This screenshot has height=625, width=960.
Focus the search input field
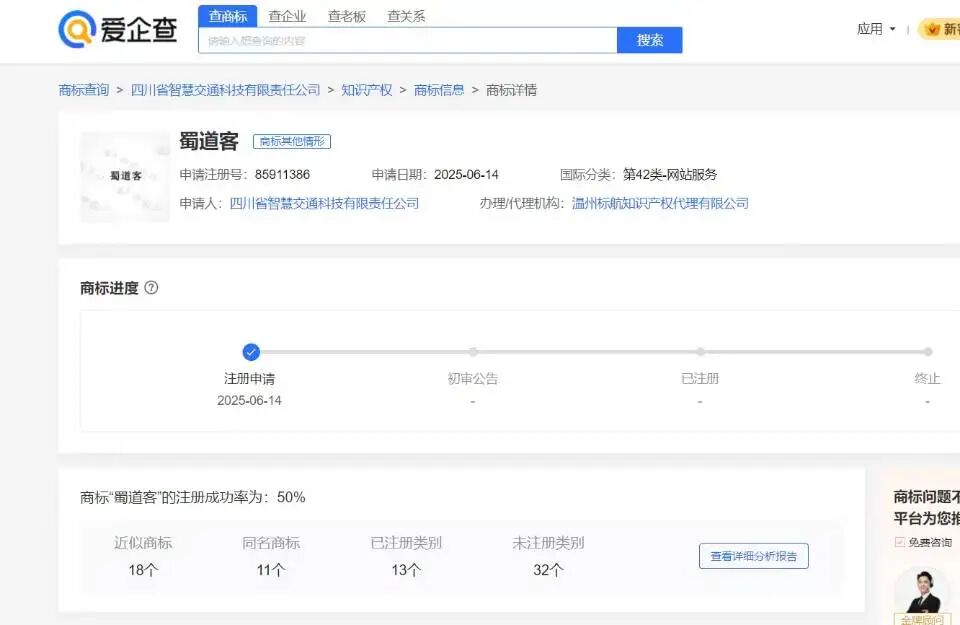pos(408,40)
